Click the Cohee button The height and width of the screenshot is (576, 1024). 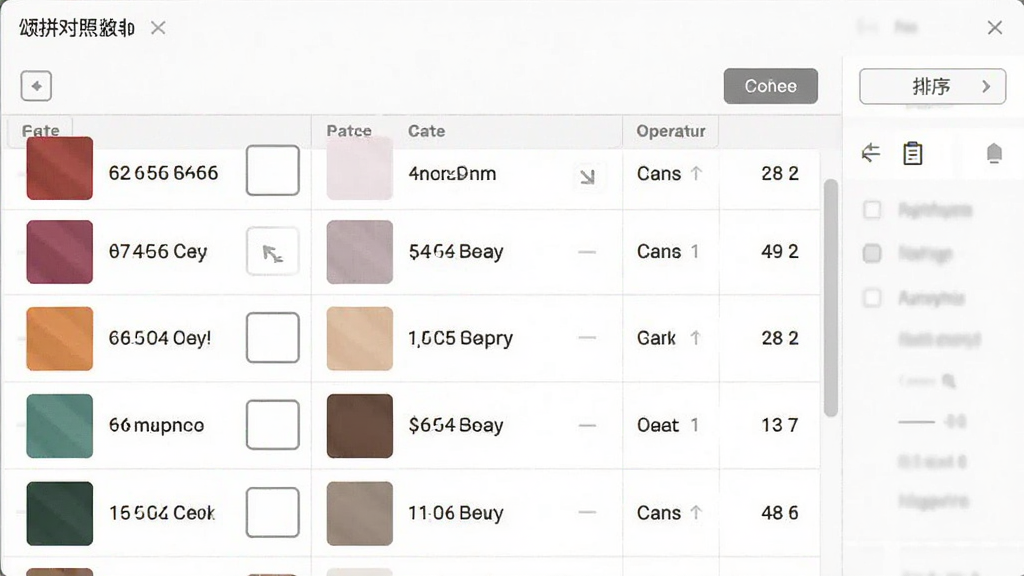click(771, 86)
